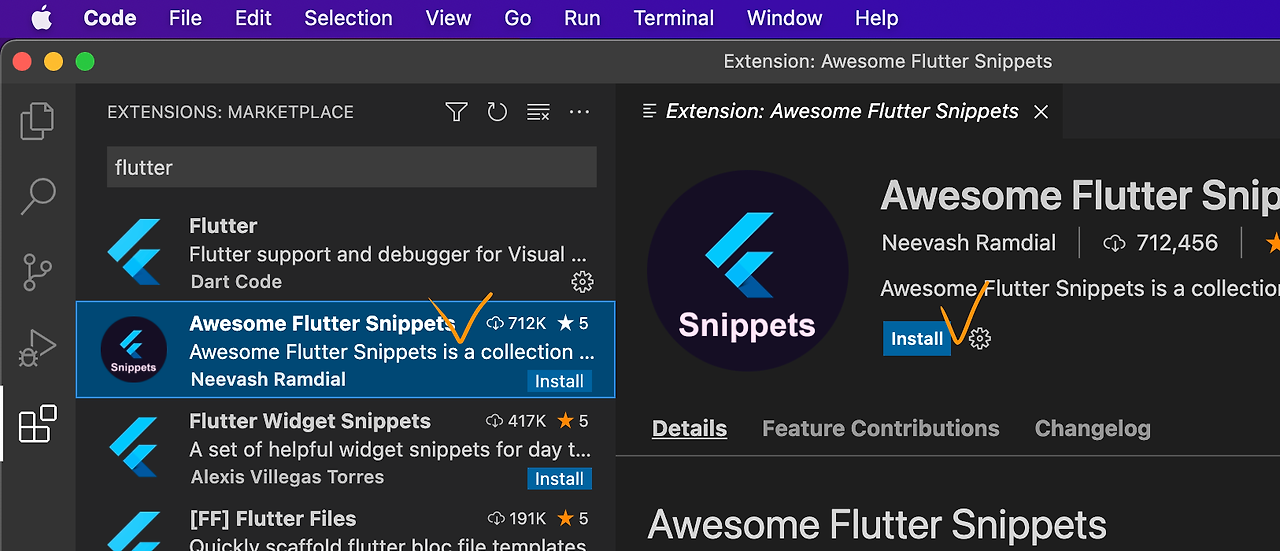Install Flutter Widget Snippets extension
The width and height of the screenshot is (1280, 551).
(x=559, y=479)
